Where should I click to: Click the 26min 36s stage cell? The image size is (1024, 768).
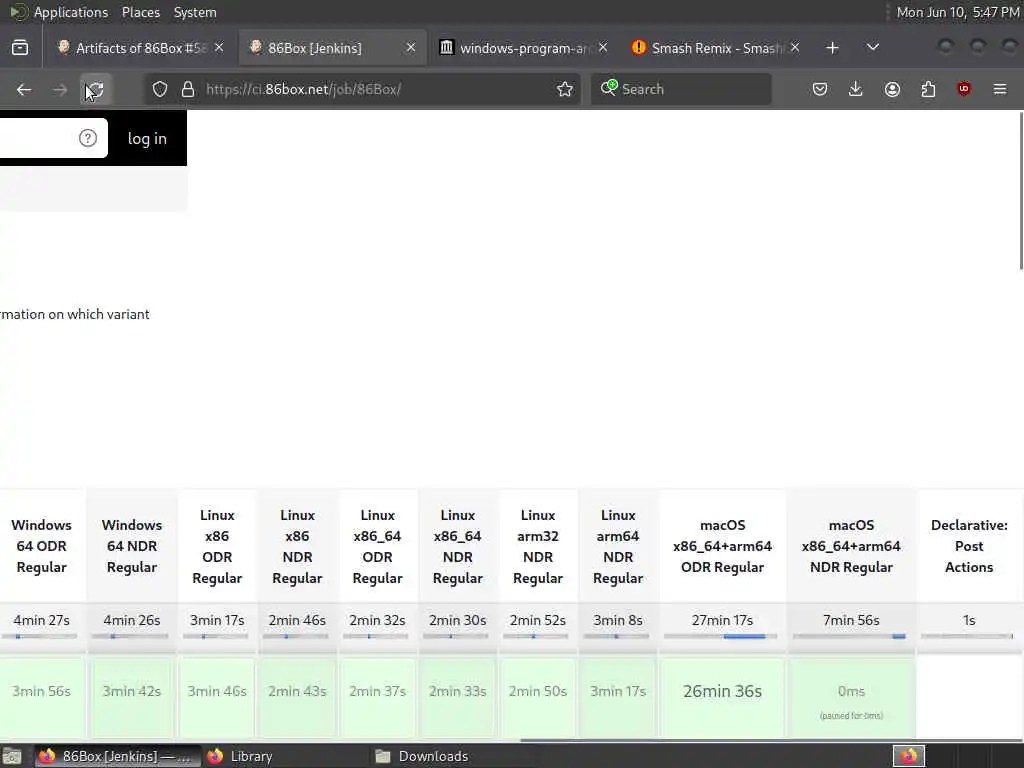tap(722, 697)
